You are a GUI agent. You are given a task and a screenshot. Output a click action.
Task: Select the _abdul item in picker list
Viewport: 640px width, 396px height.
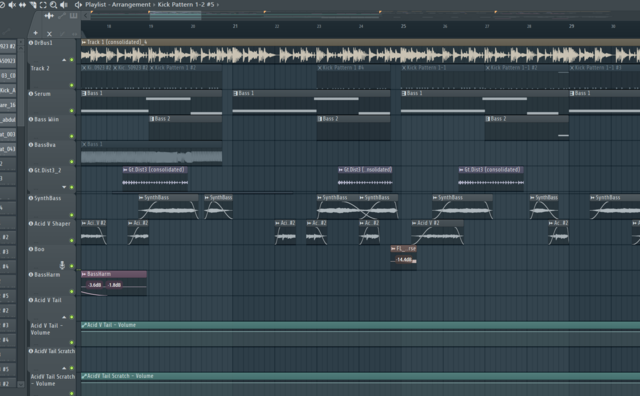click(8, 120)
